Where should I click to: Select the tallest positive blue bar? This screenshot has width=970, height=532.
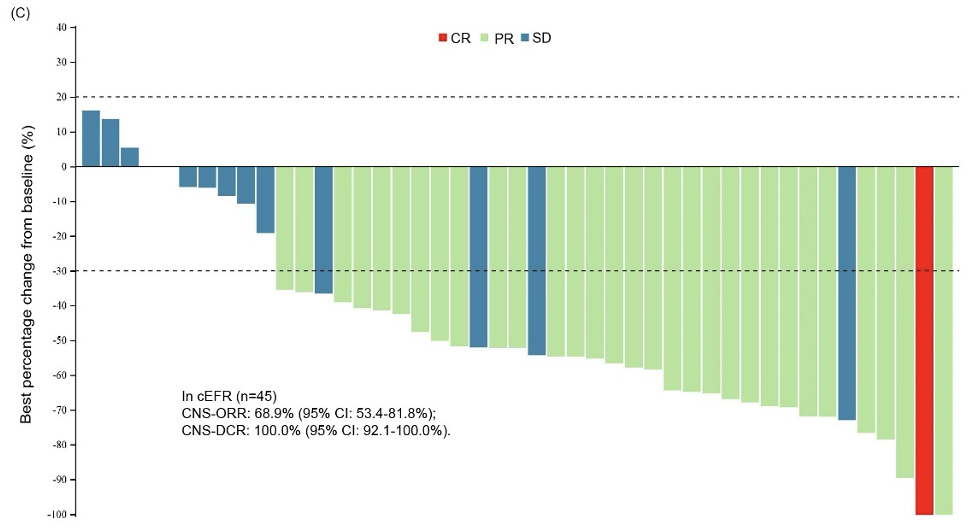click(x=91, y=138)
